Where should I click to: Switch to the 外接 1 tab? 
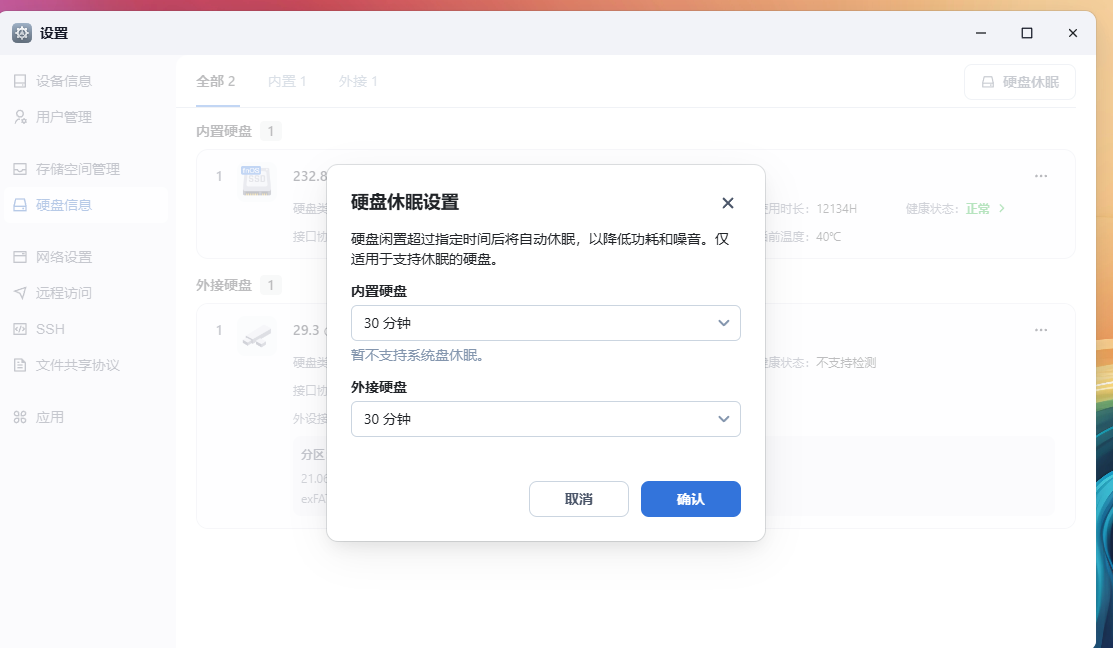click(x=358, y=81)
